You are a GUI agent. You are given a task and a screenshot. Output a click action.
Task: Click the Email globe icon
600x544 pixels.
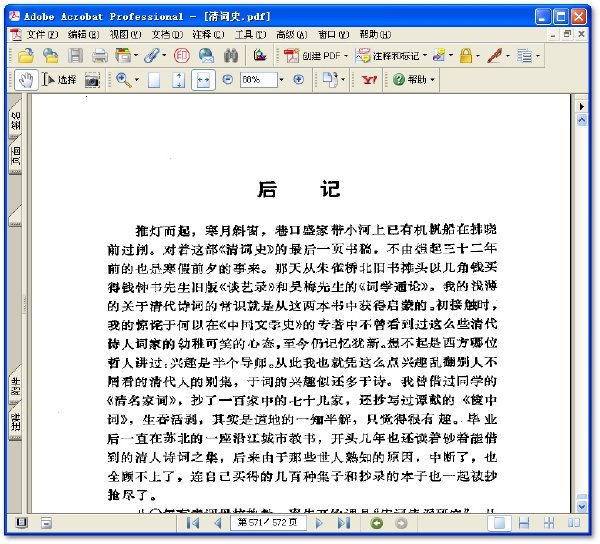(x=206, y=56)
